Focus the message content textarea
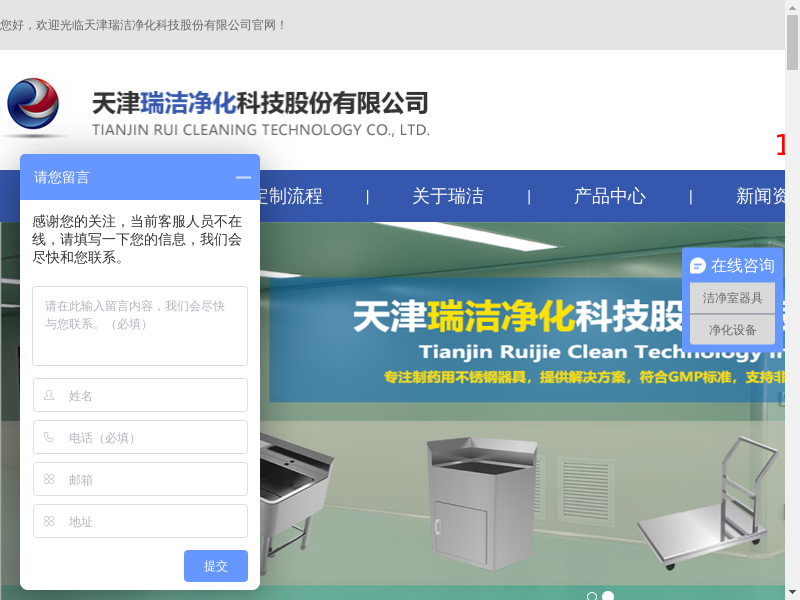800x600 pixels. tap(140, 326)
